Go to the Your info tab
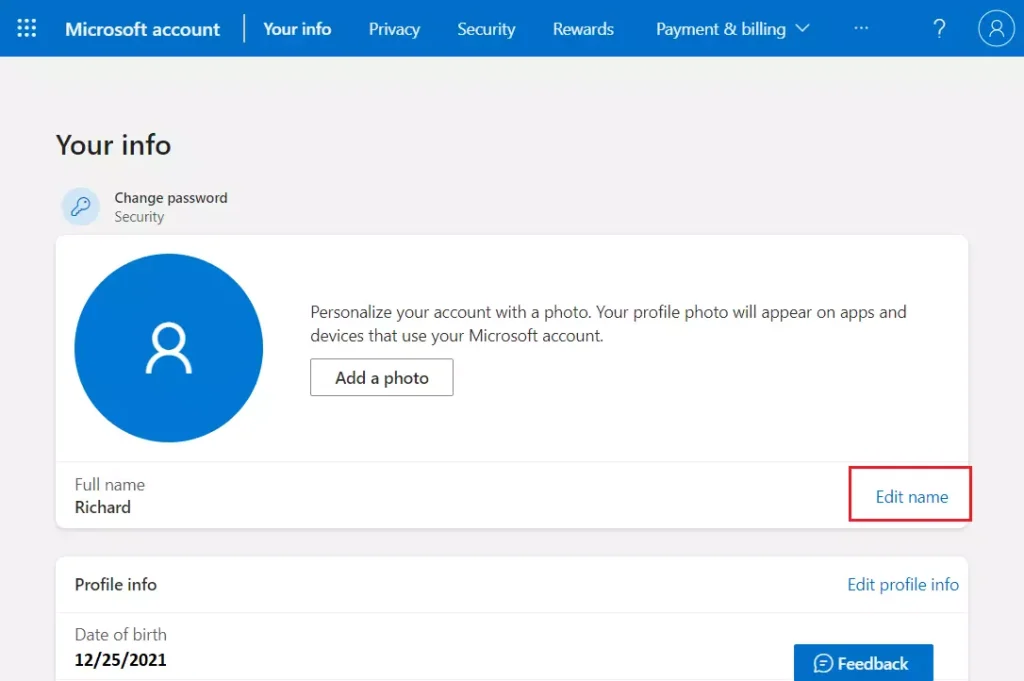 pos(297,29)
